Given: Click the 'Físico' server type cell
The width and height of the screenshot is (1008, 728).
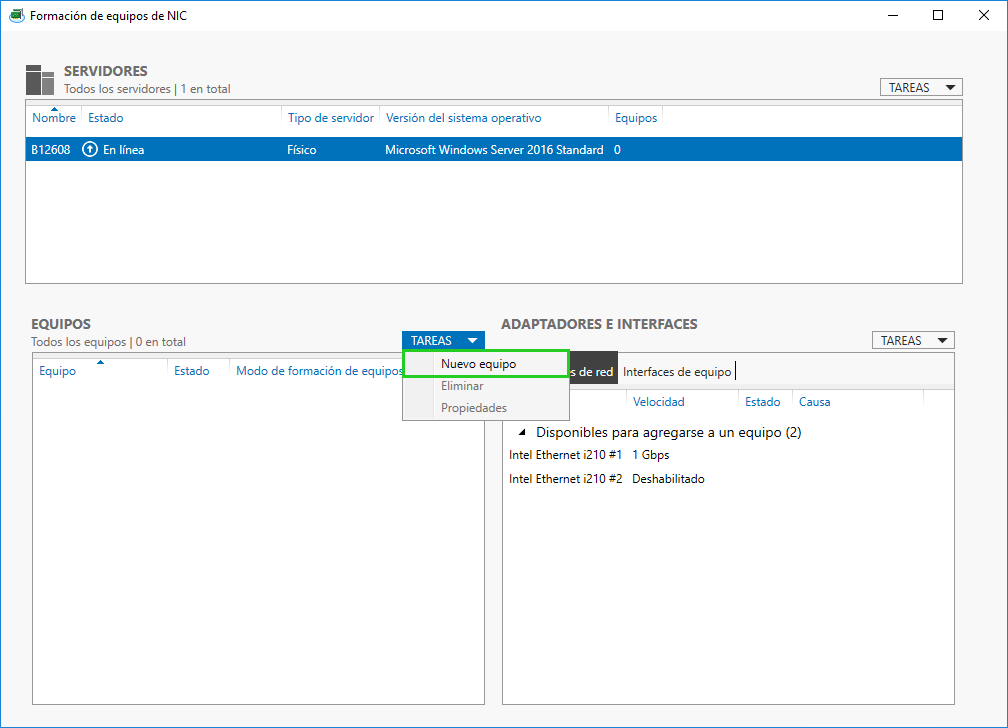Looking at the screenshot, I should point(302,150).
